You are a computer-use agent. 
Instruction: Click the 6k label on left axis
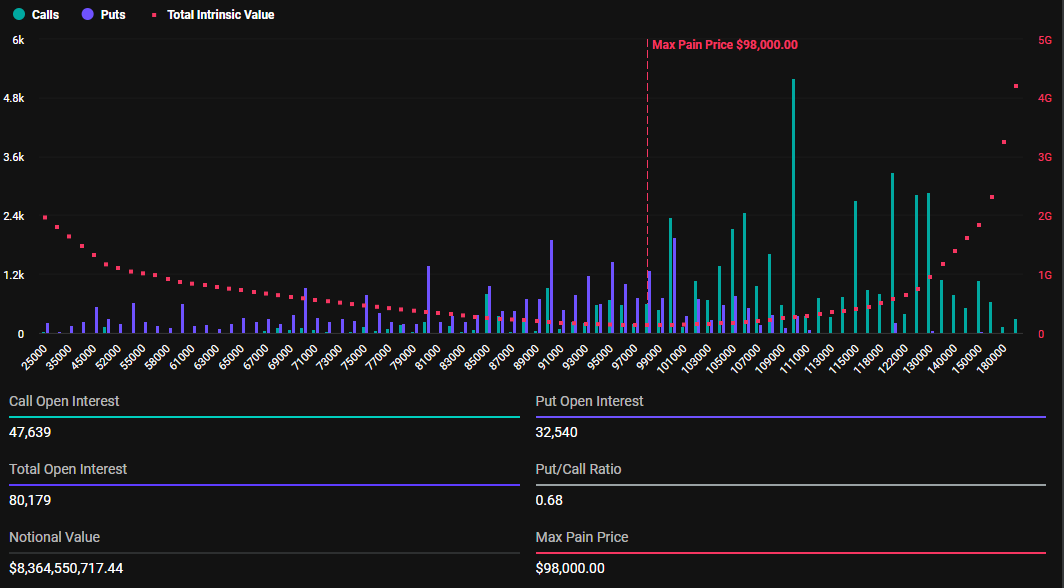click(18, 40)
